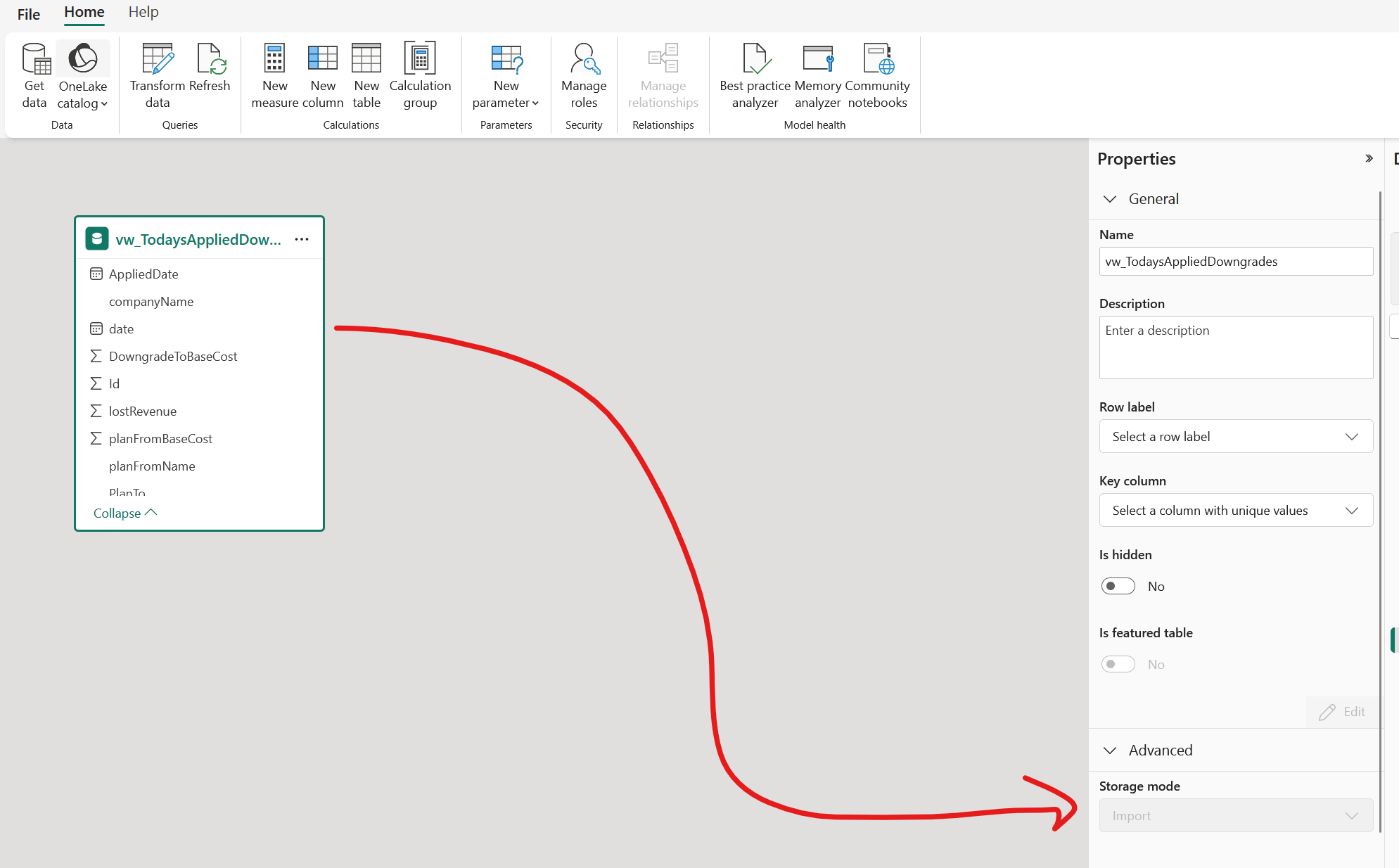Click the Edit featured table button
The height and width of the screenshot is (868, 1399).
pyautogui.click(x=1342, y=712)
